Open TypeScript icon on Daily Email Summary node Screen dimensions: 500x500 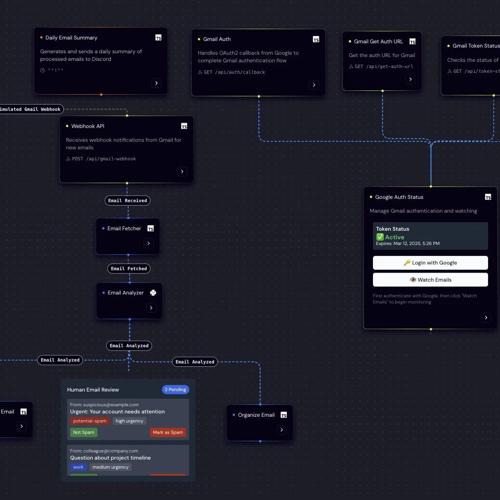pos(158,38)
